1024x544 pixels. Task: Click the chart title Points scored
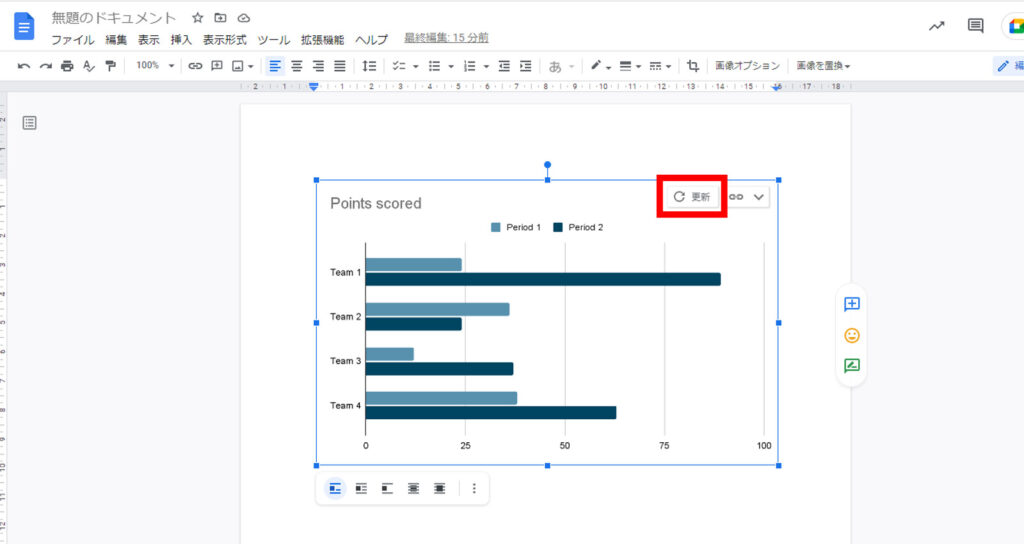(376, 203)
